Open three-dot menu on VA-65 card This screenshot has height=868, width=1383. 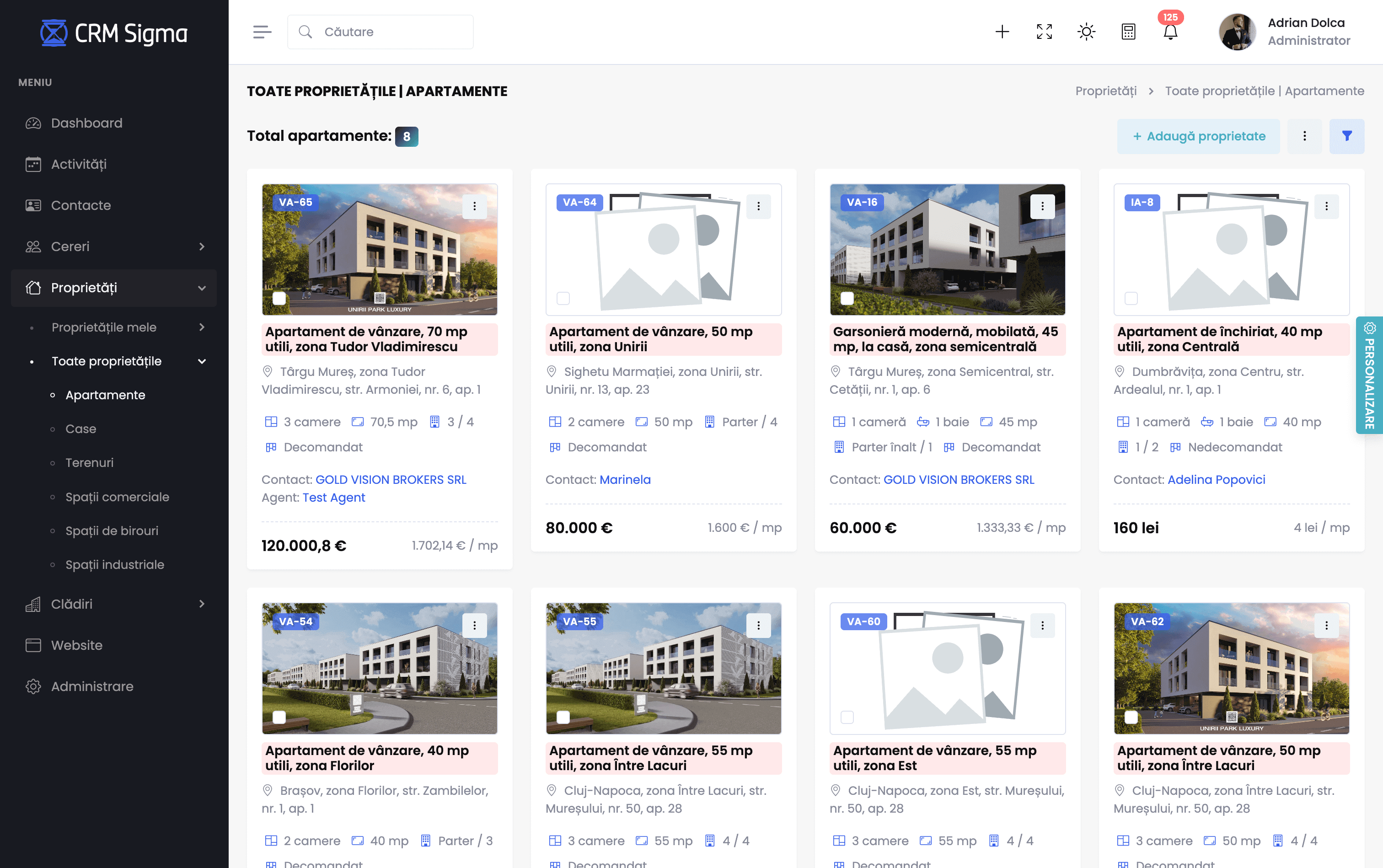(474, 207)
